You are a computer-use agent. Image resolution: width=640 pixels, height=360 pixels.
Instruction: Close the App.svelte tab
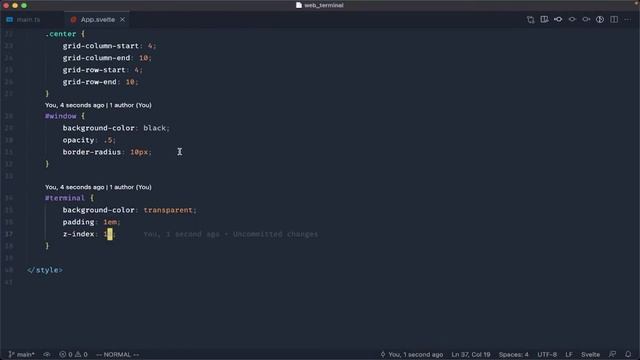click(122, 20)
